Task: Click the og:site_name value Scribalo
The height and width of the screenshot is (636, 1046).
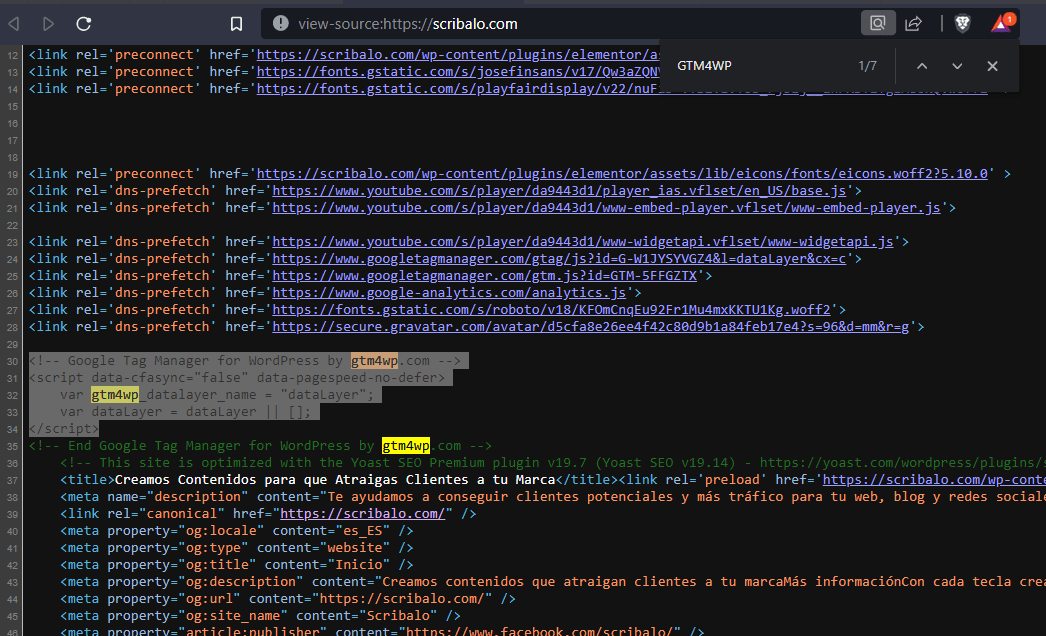Action: tap(398, 616)
